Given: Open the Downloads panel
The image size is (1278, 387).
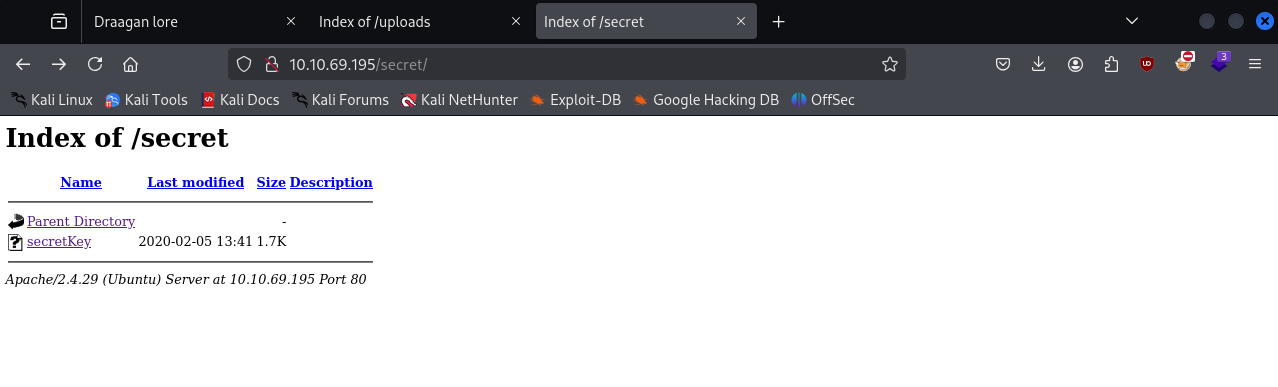Looking at the screenshot, I should (x=1039, y=64).
